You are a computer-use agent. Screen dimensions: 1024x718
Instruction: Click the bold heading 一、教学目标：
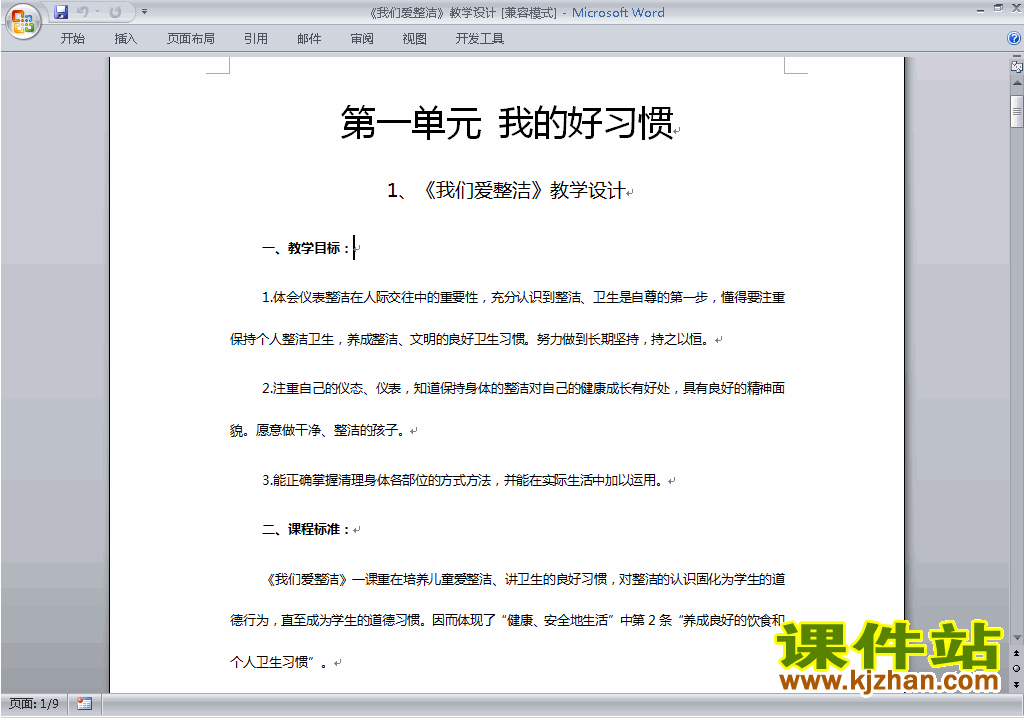tap(306, 248)
